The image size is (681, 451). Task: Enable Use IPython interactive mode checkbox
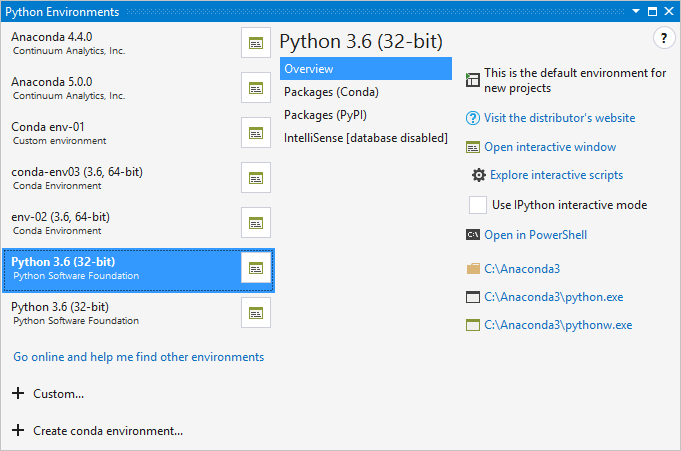[478, 205]
